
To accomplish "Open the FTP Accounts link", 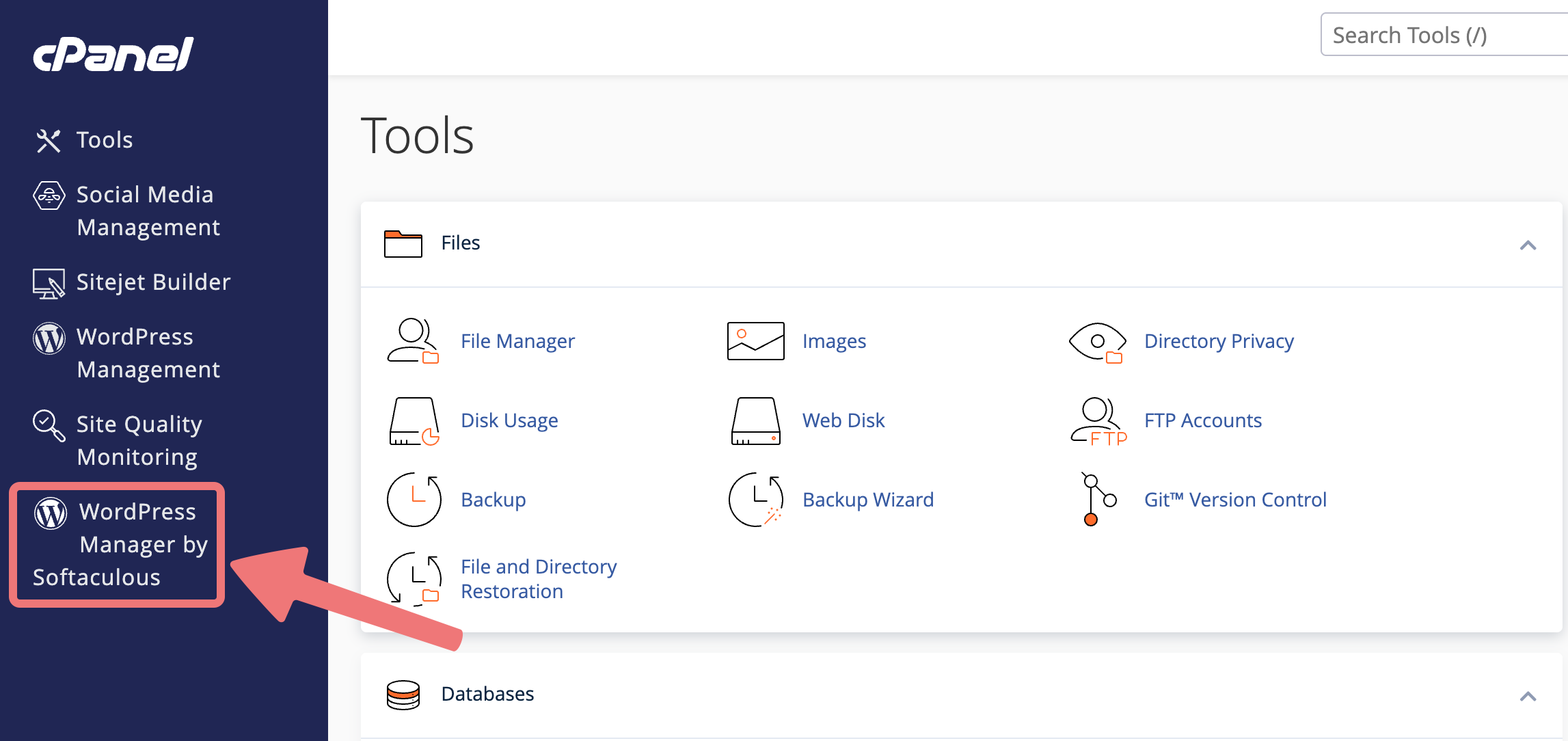I will tap(1203, 420).
